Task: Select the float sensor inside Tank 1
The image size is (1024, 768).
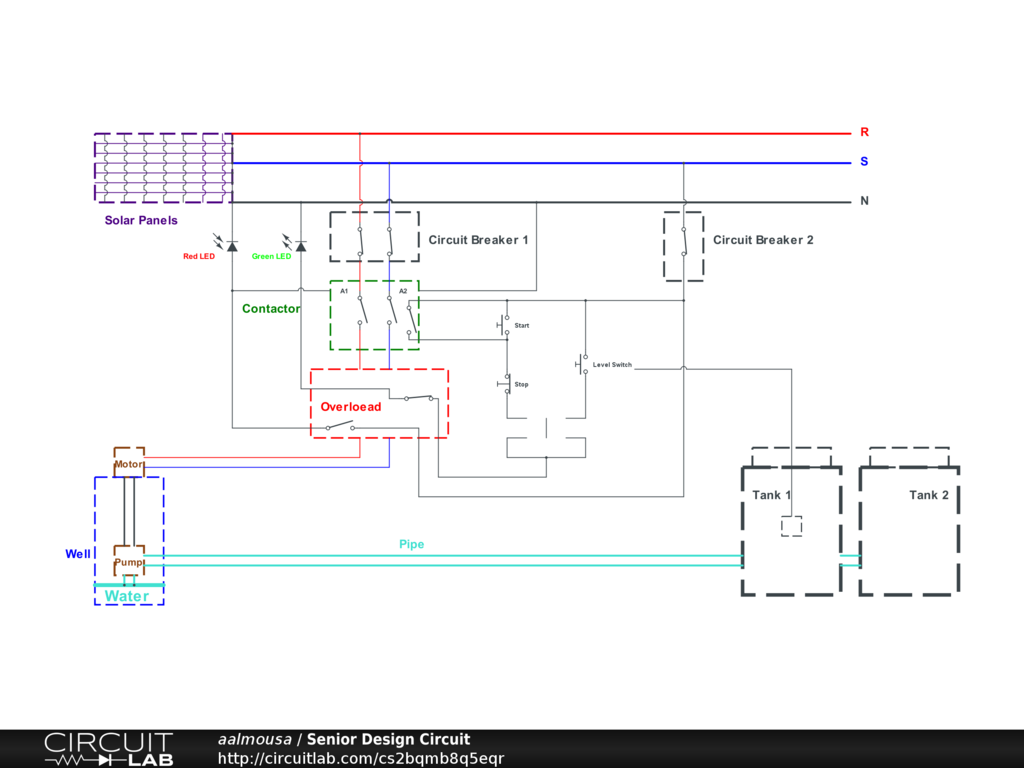Action: (x=791, y=527)
